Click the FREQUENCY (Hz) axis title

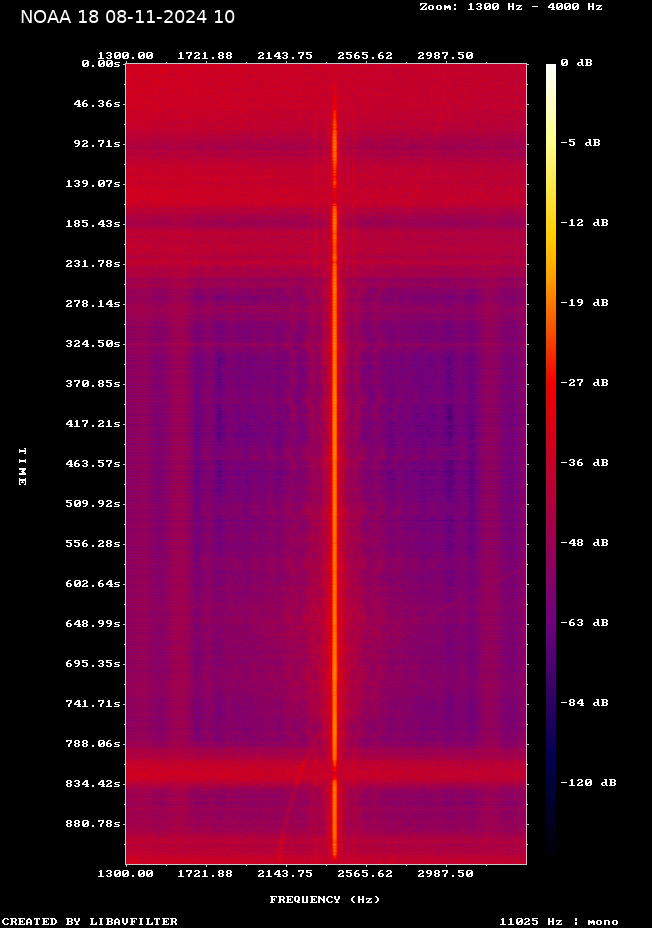[324, 900]
